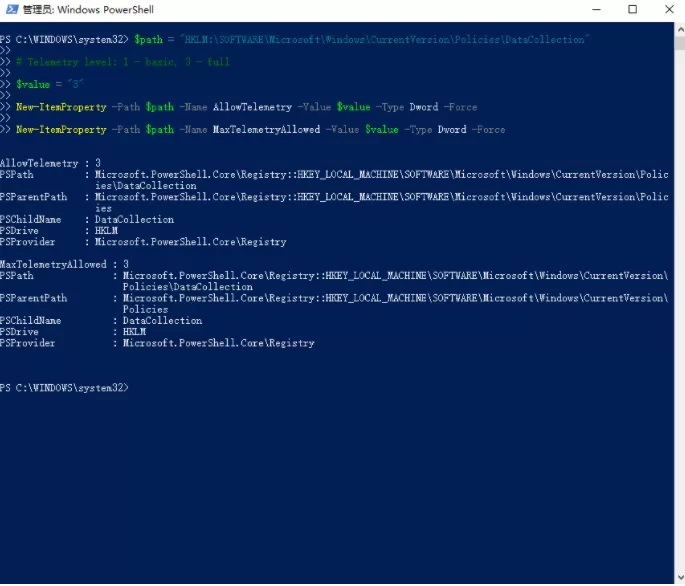Click the final PS C:\WINDOWS\system32> prompt

point(64,388)
